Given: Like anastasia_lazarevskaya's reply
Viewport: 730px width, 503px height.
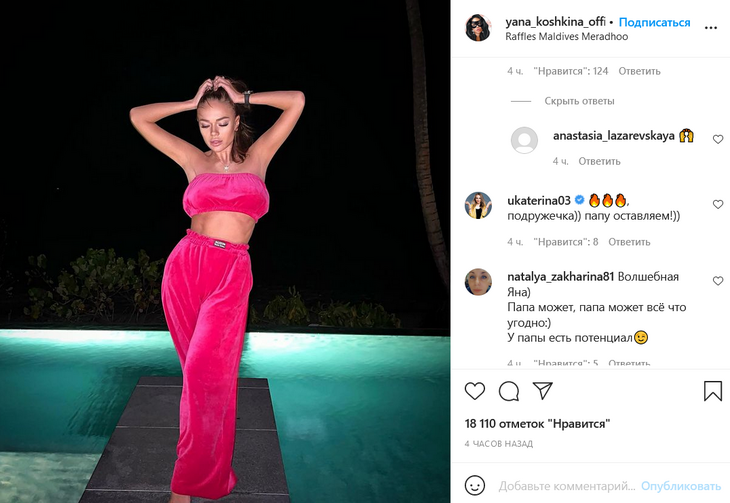Looking at the screenshot, I should (718, 139).
